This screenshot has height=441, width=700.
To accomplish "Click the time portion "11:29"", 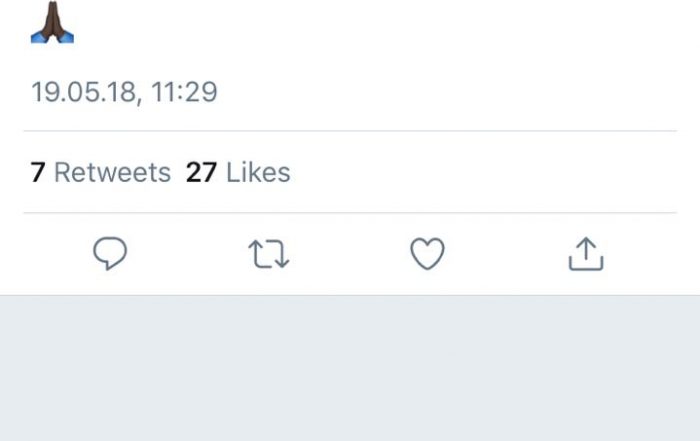I will pos(187,93).
